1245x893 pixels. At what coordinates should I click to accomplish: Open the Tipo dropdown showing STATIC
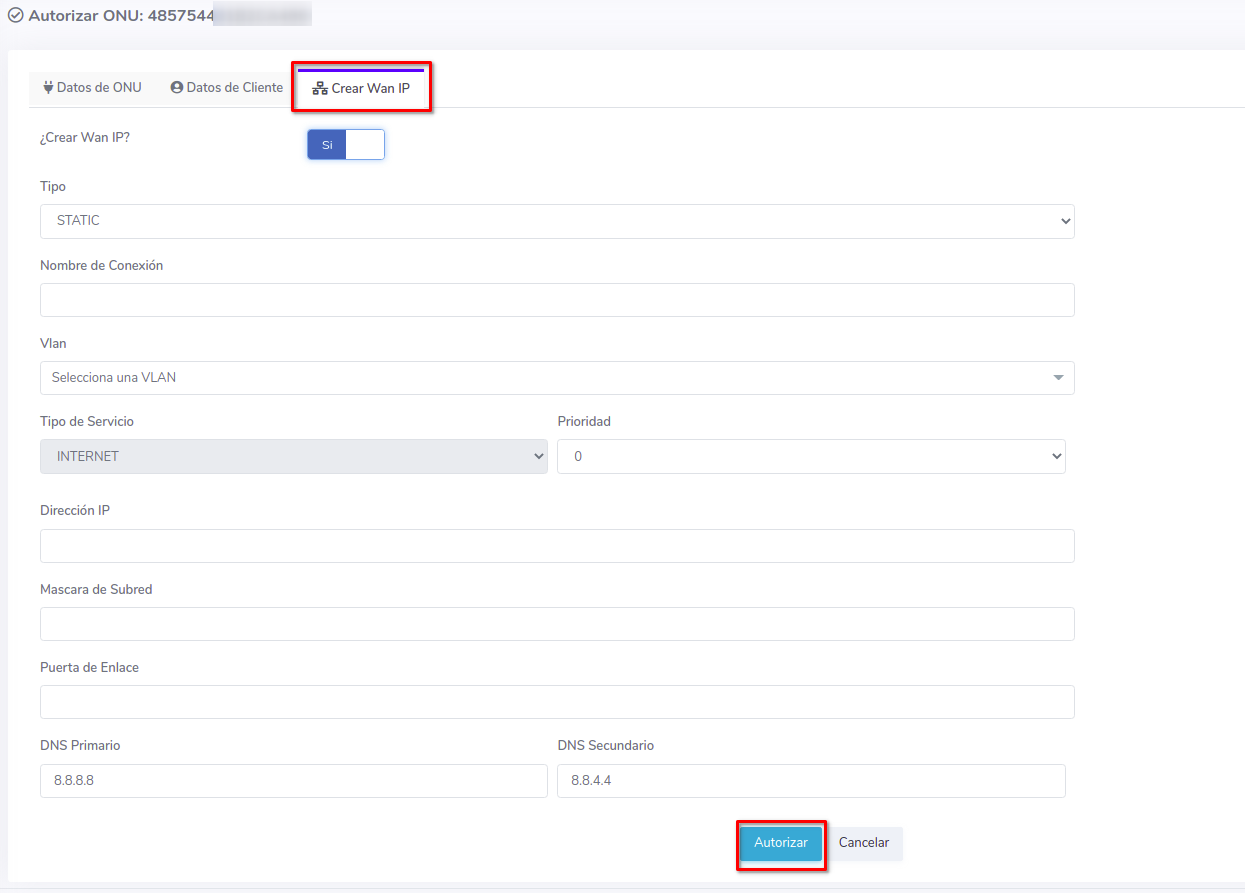(557, 221)
